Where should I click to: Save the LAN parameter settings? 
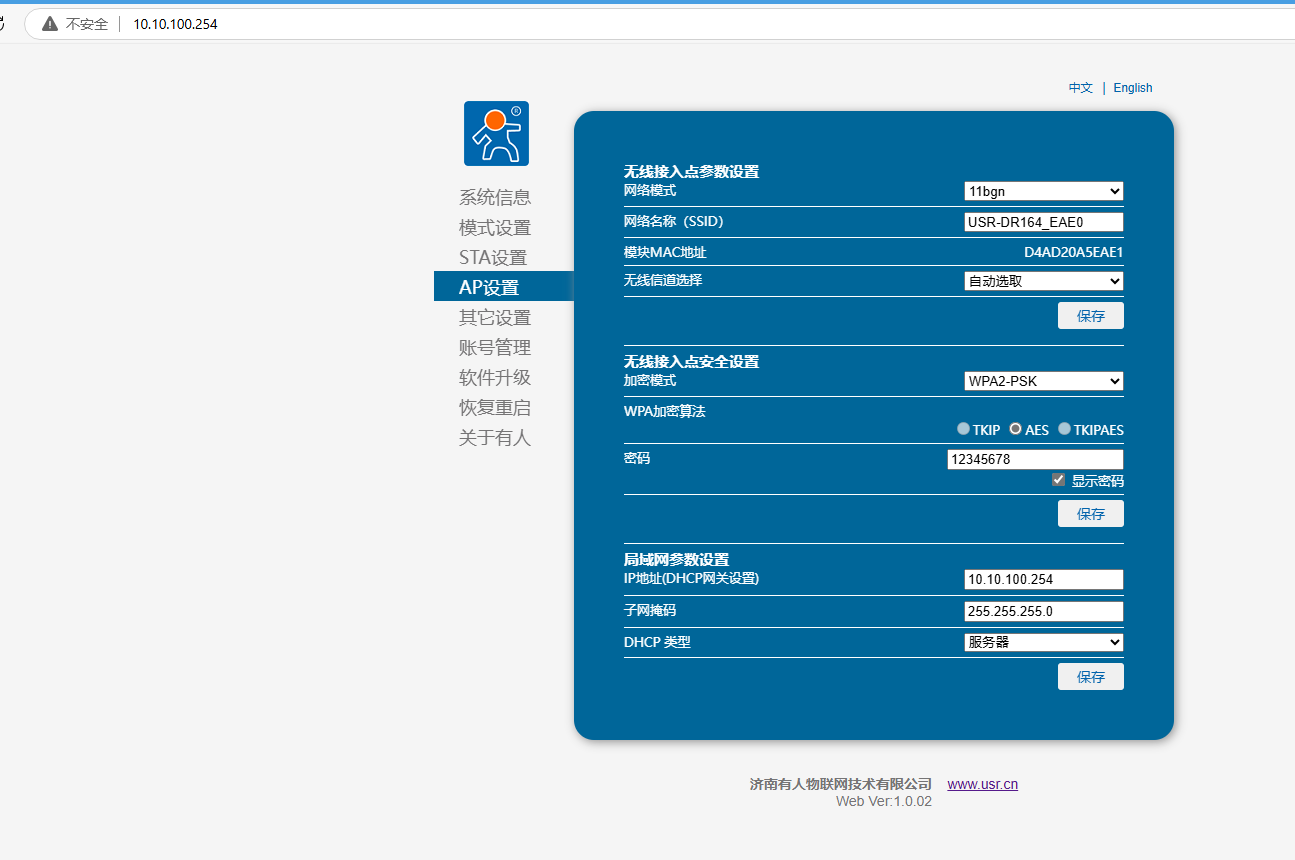[x=1090, y=677]
